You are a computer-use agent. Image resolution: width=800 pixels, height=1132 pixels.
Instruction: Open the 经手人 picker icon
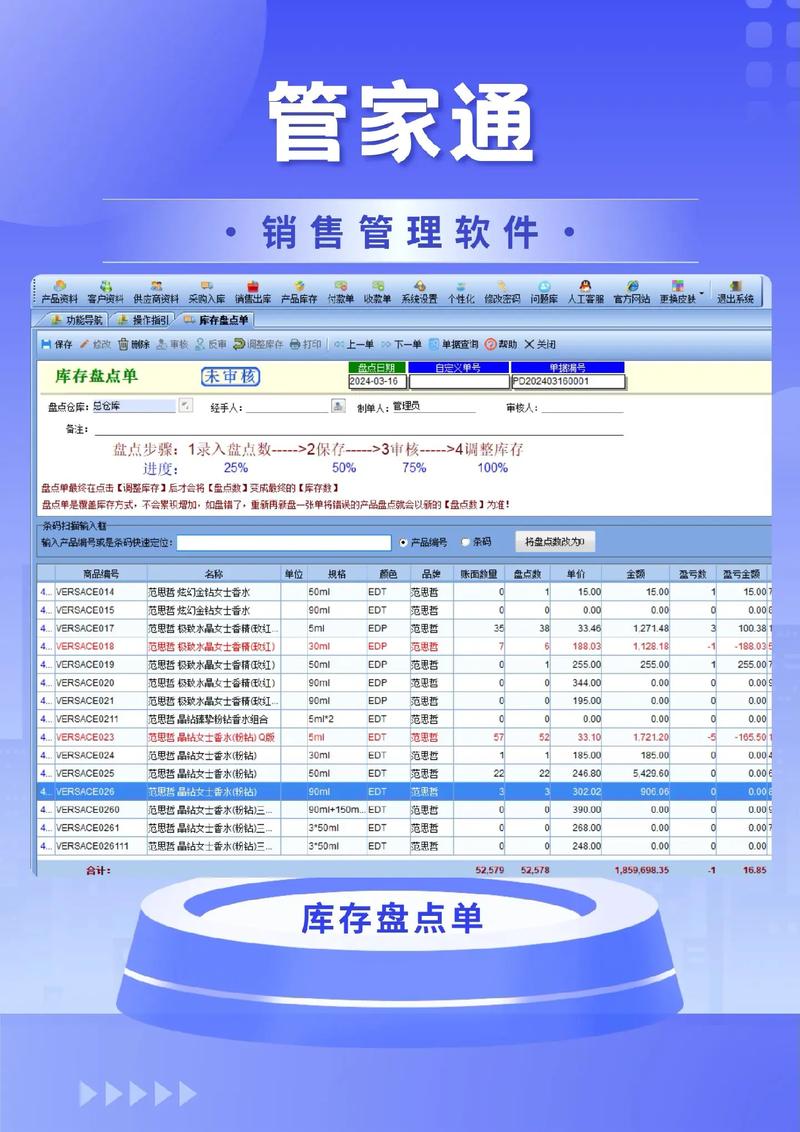pos(338,406)
